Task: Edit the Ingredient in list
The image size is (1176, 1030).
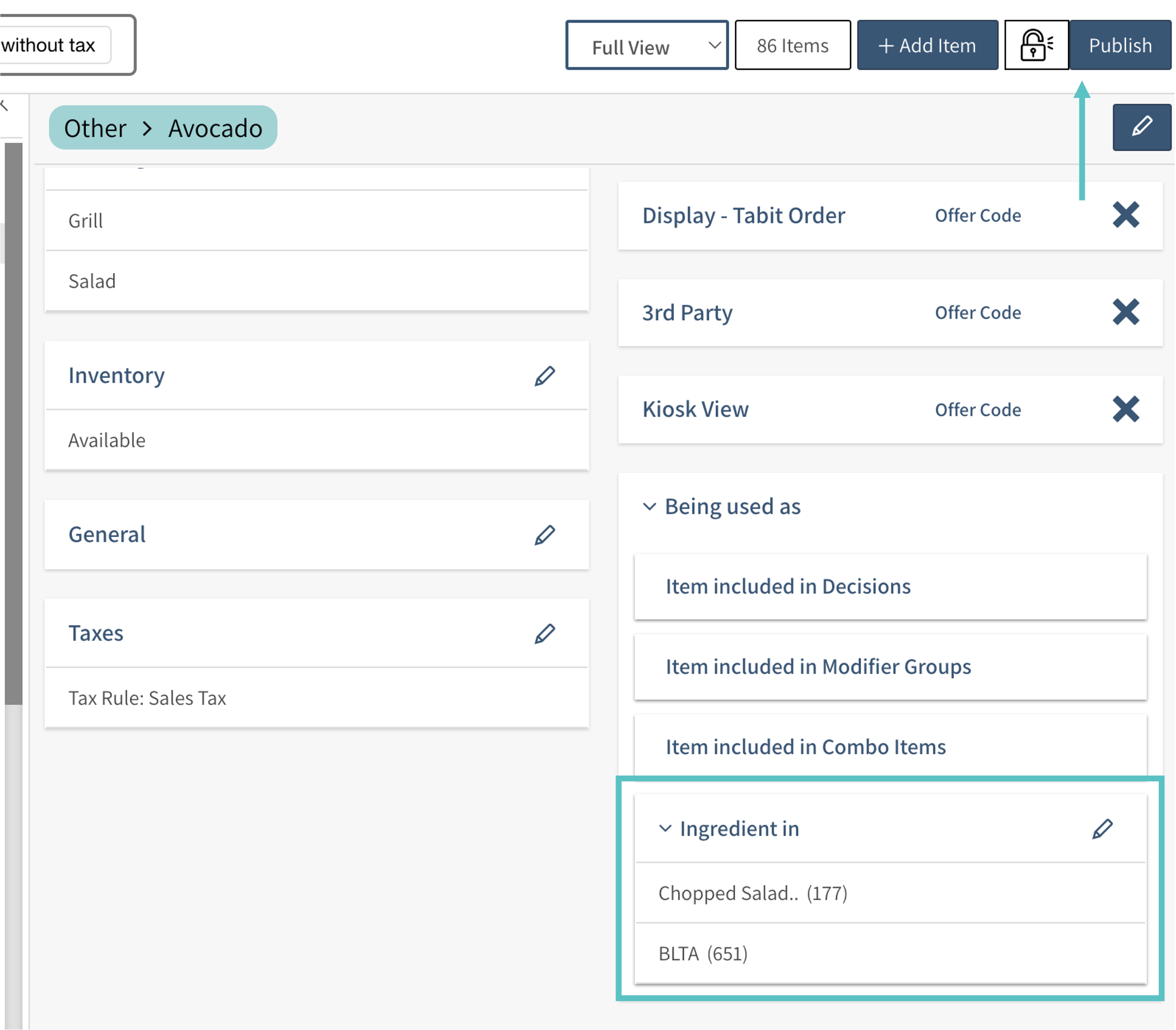Action: point(1102,829)
